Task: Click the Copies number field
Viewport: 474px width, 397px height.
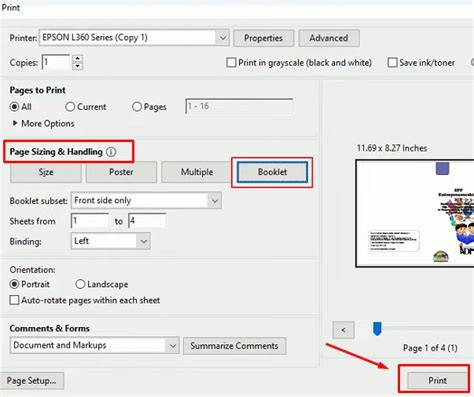Action: (56, 62)
